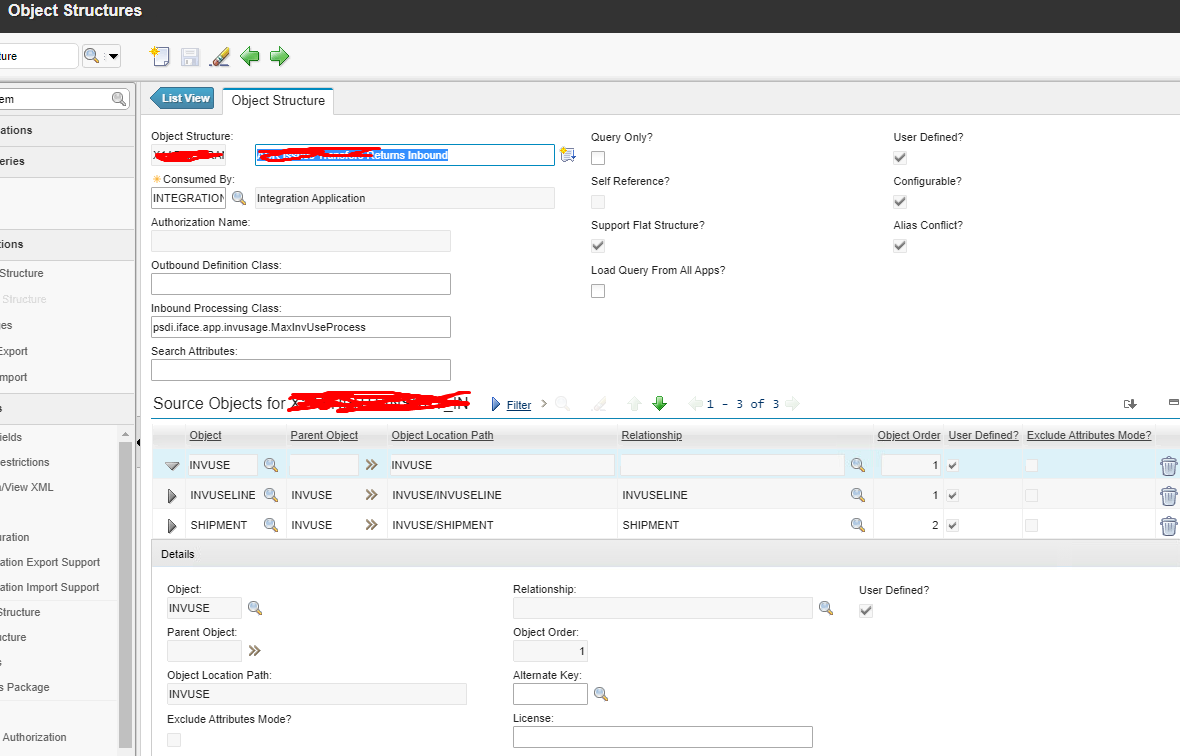Disable the Support Flat Structure checkbox

597,245
